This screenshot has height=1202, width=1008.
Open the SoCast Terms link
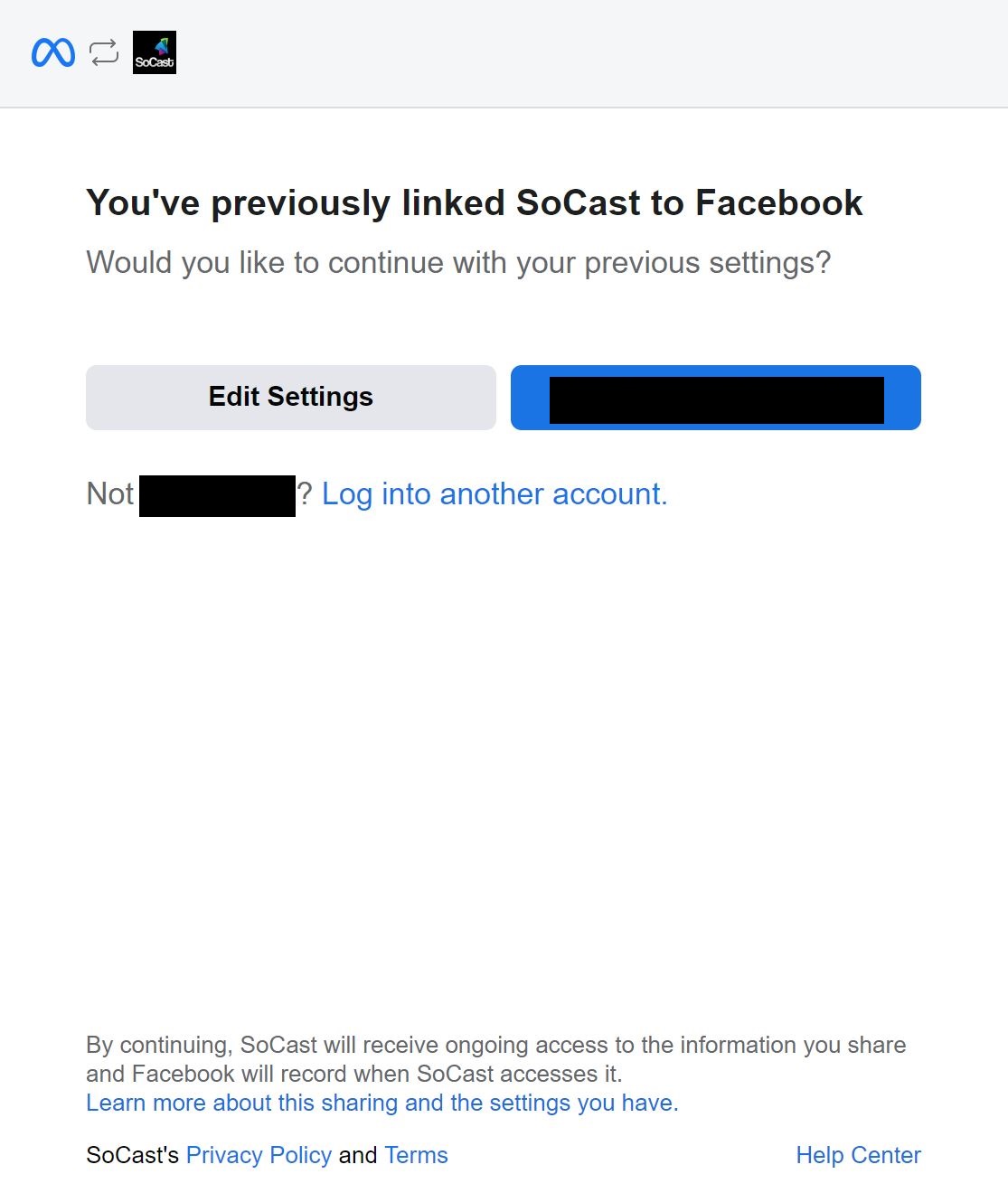(416, 1155)
